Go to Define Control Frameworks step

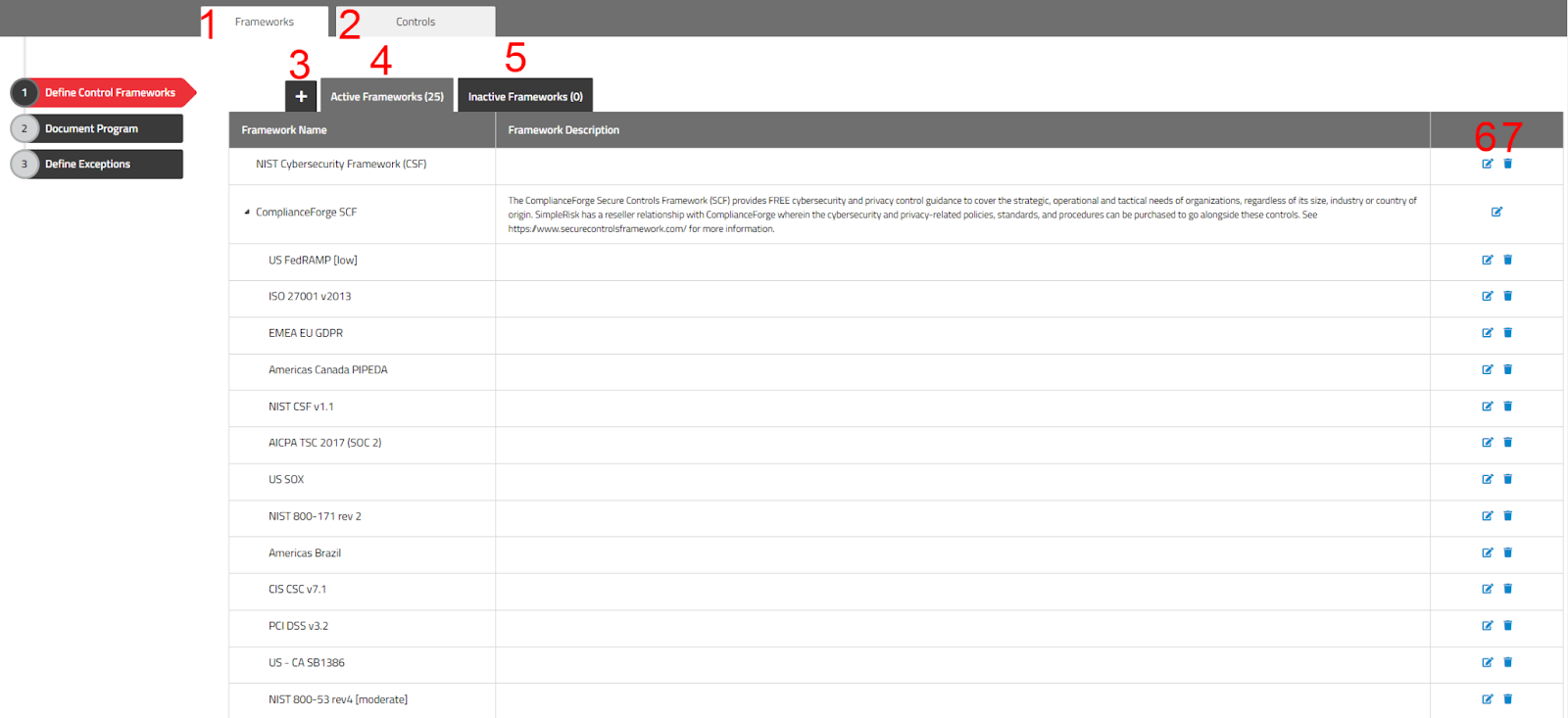(104, 92)
